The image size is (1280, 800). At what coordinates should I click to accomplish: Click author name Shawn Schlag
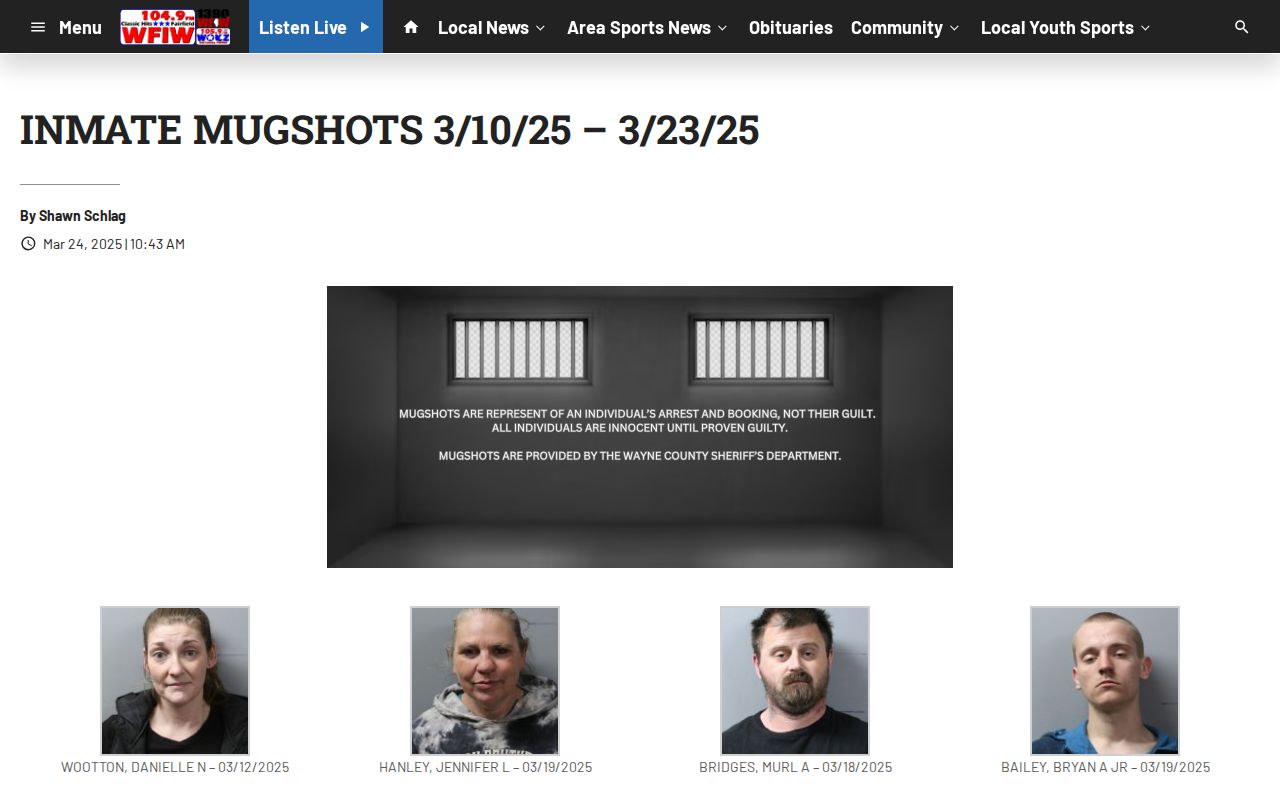coord(82,216)
